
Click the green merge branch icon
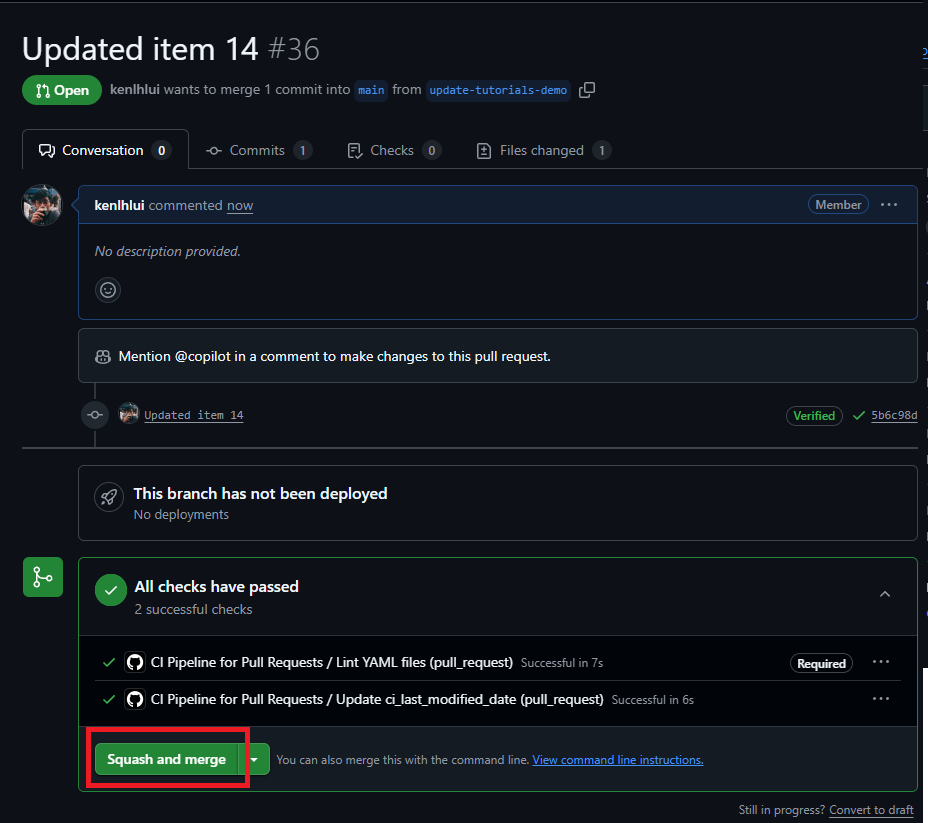[43, 577]
